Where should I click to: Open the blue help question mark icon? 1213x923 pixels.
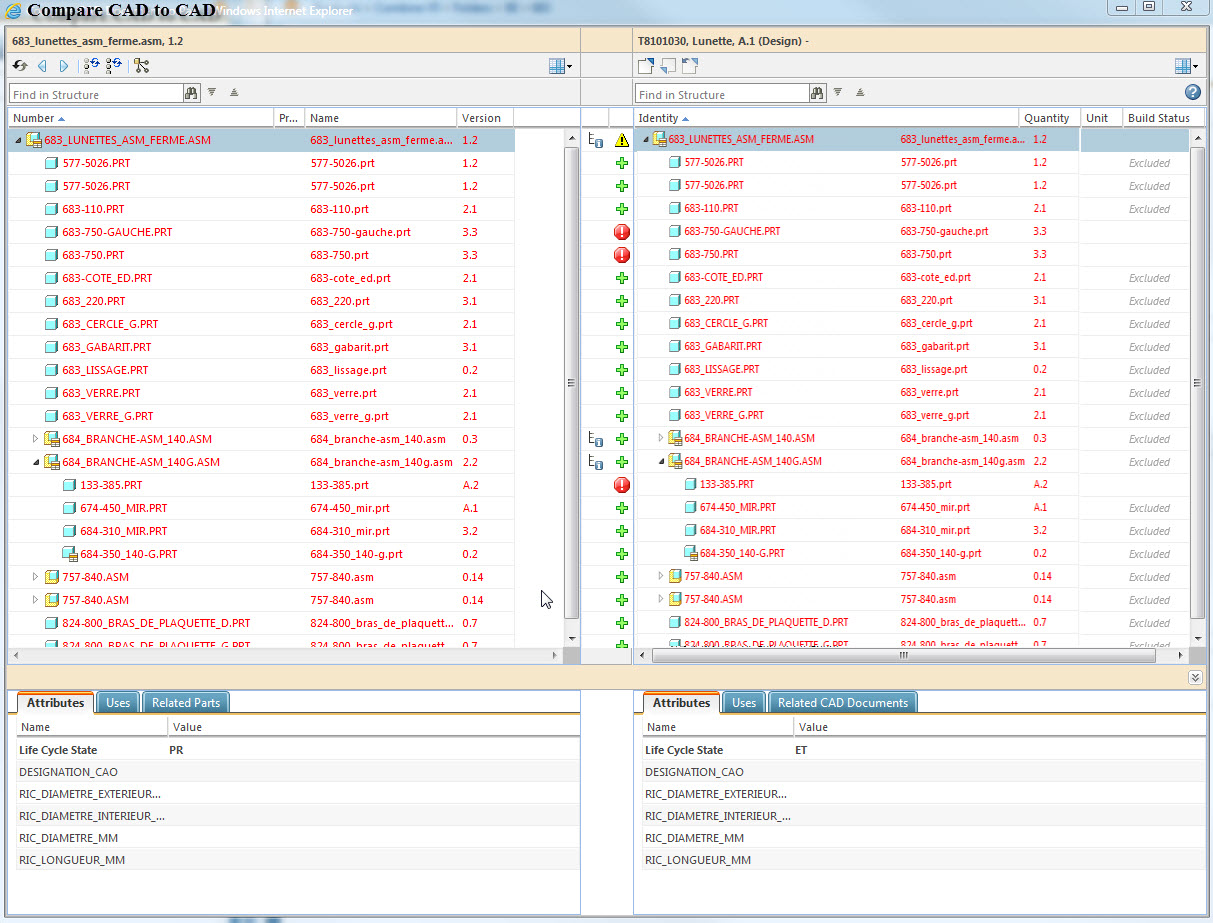(x=1192, y=92)
